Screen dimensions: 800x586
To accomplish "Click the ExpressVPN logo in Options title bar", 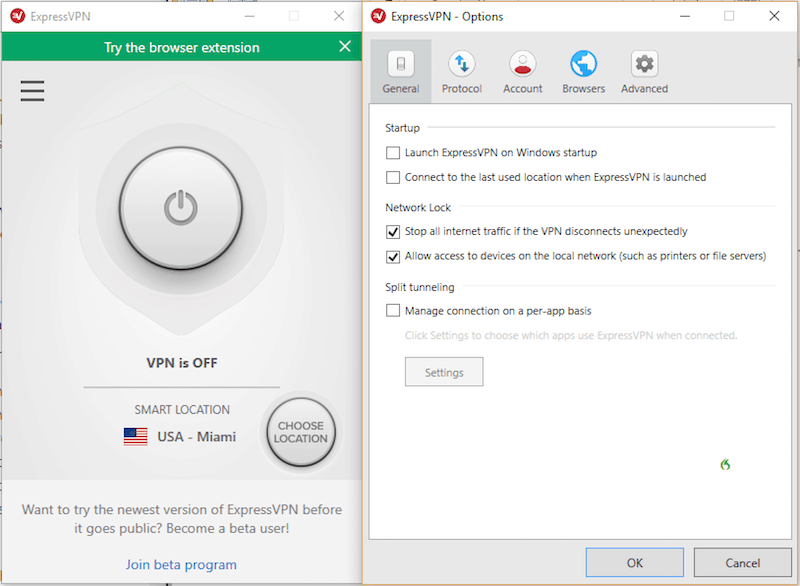I will [378, 16].
